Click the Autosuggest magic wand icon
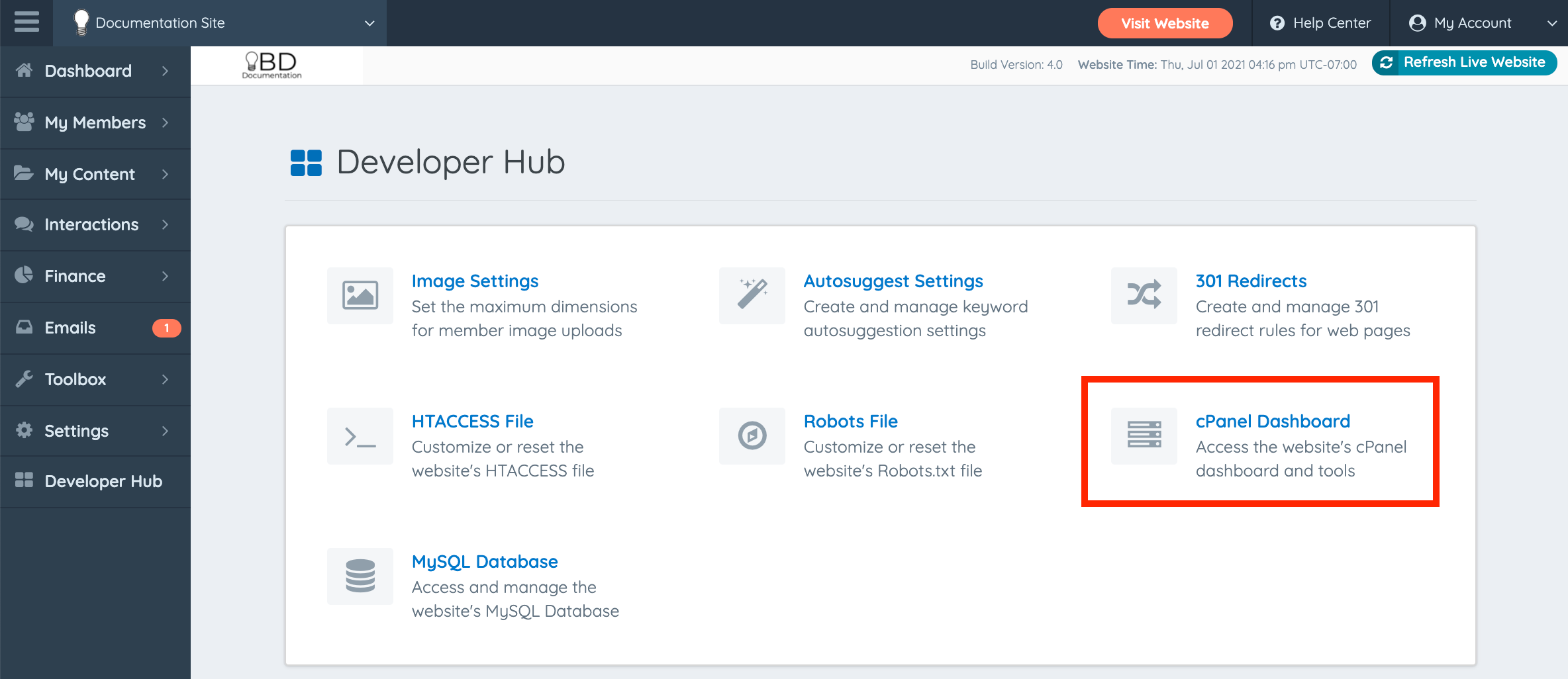1568x679 pixels. pyautogui.click(x=752, y=295)
